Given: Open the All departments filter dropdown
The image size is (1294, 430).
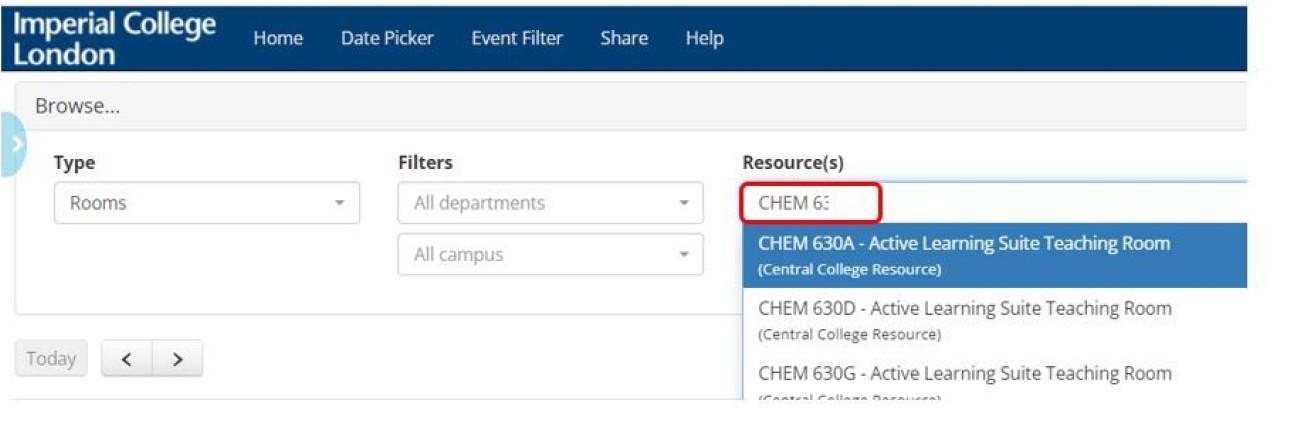Looking at the screenshot, I should click(551, 203).
